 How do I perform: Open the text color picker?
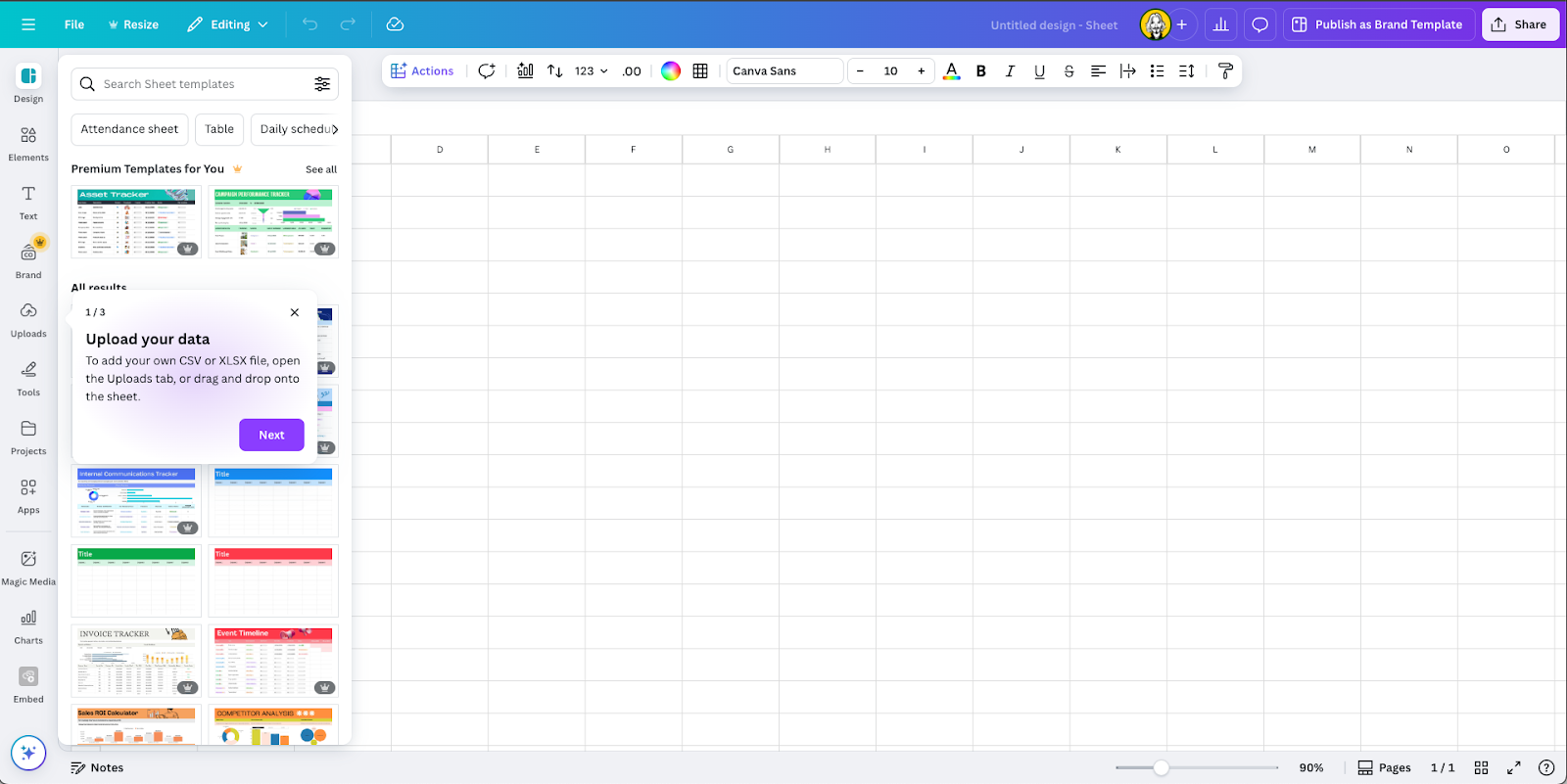[952, 71]
